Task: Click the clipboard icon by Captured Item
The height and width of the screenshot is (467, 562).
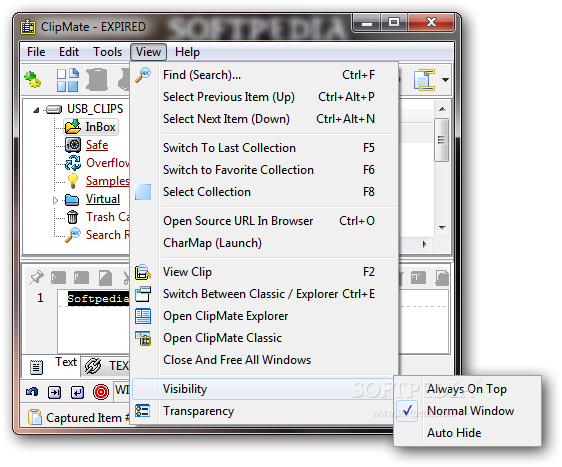Action: click(x=34, y=417)
